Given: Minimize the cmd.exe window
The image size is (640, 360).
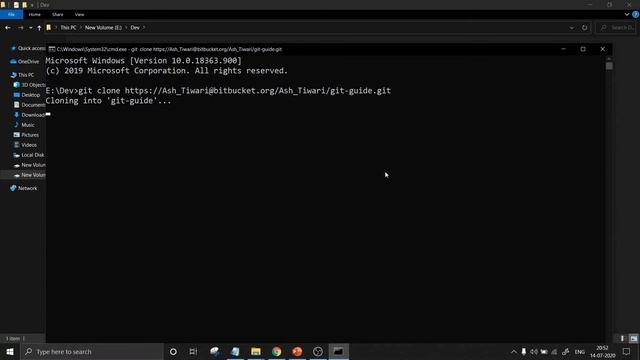Looking at the screenshot, I should 564,49.
